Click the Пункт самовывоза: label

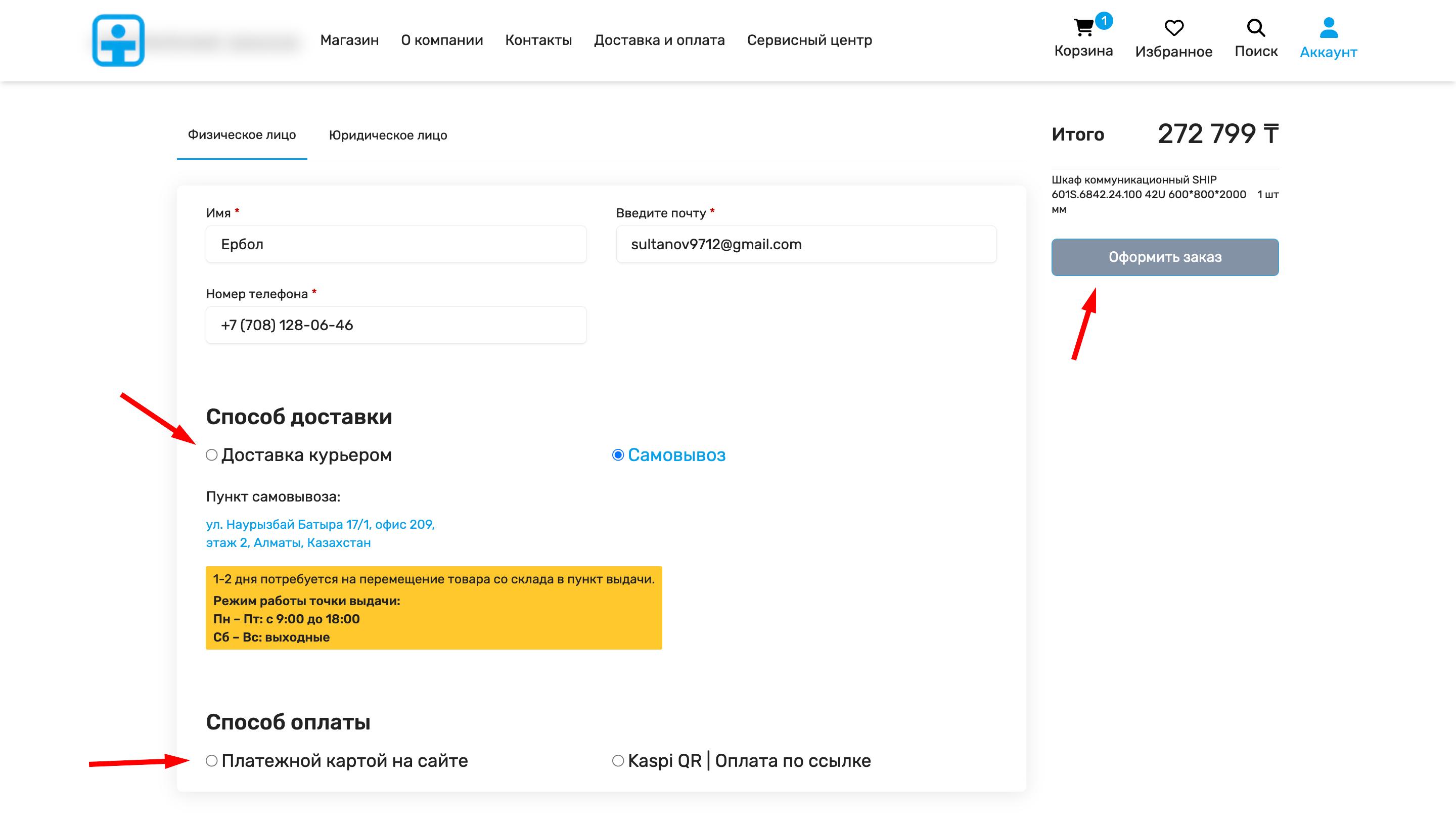pyautogui.click(x=273, y=496)
